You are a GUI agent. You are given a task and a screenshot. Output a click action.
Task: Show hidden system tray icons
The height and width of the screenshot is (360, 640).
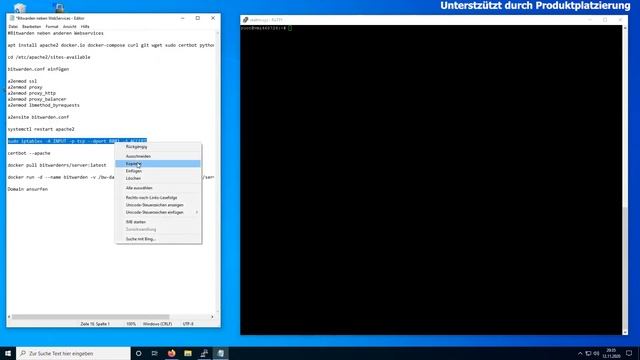pos(580,353)
